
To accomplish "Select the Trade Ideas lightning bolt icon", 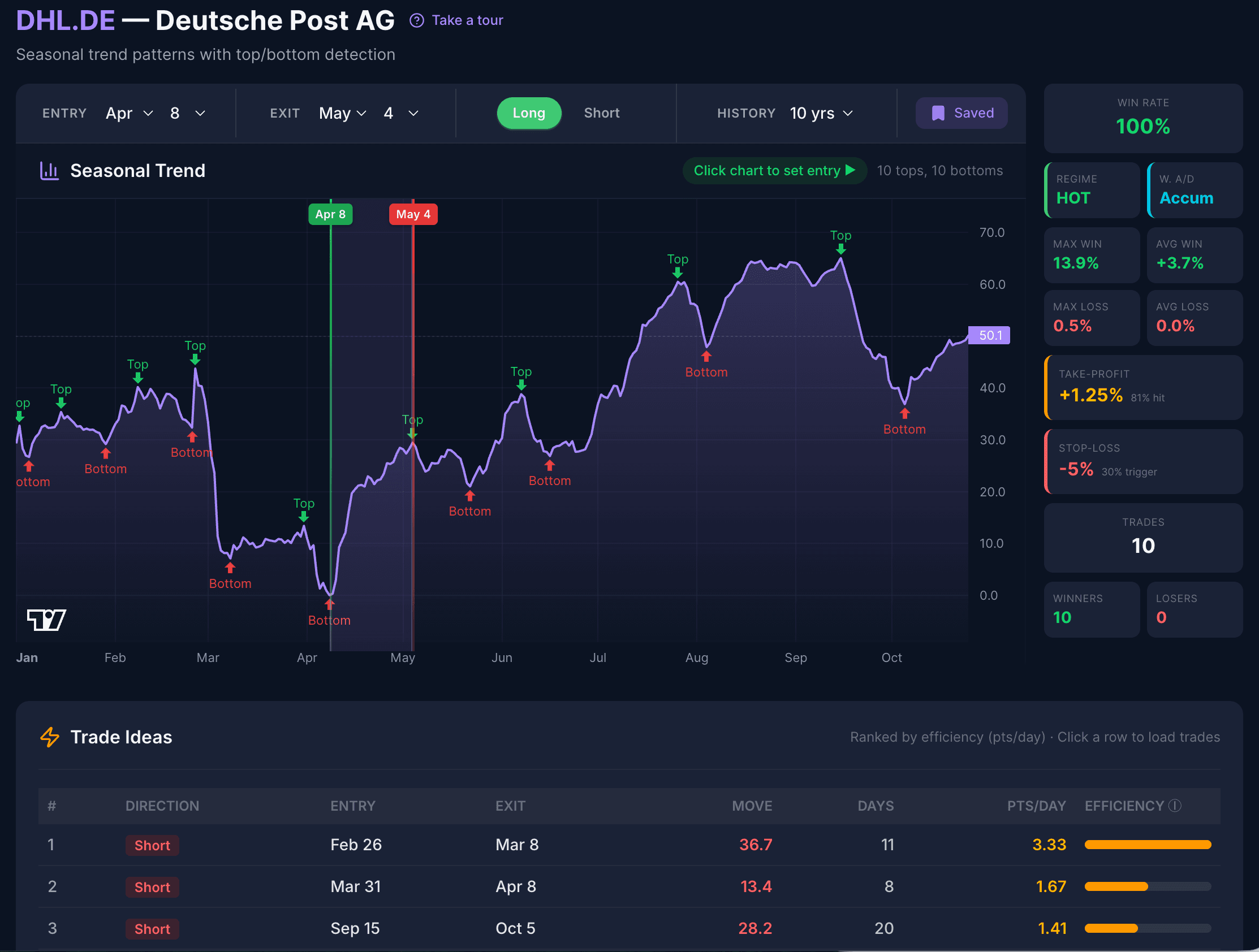I will point(50,737).
